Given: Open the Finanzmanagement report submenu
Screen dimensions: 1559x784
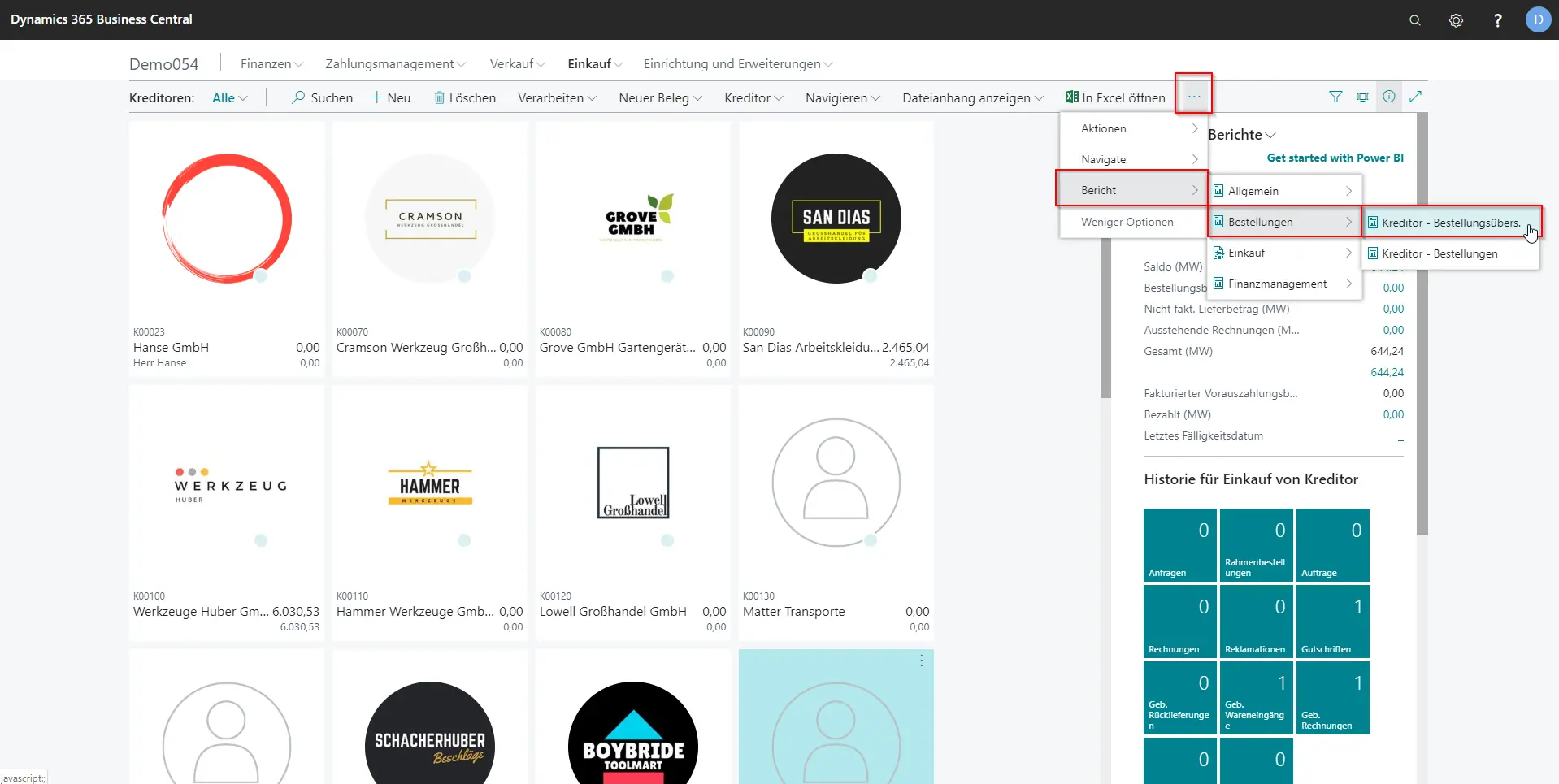Looking at the screenshot, I should (x=1284, y=284).
